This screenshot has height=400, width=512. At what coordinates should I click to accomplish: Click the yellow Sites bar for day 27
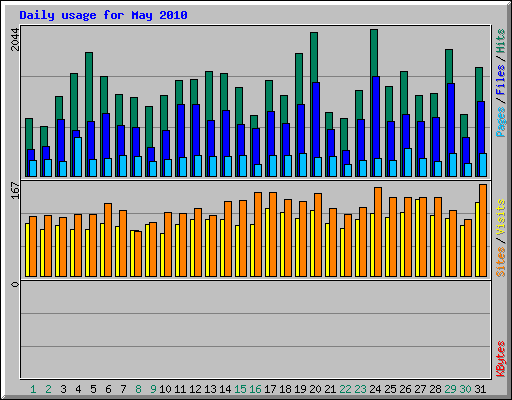[417, 238]
